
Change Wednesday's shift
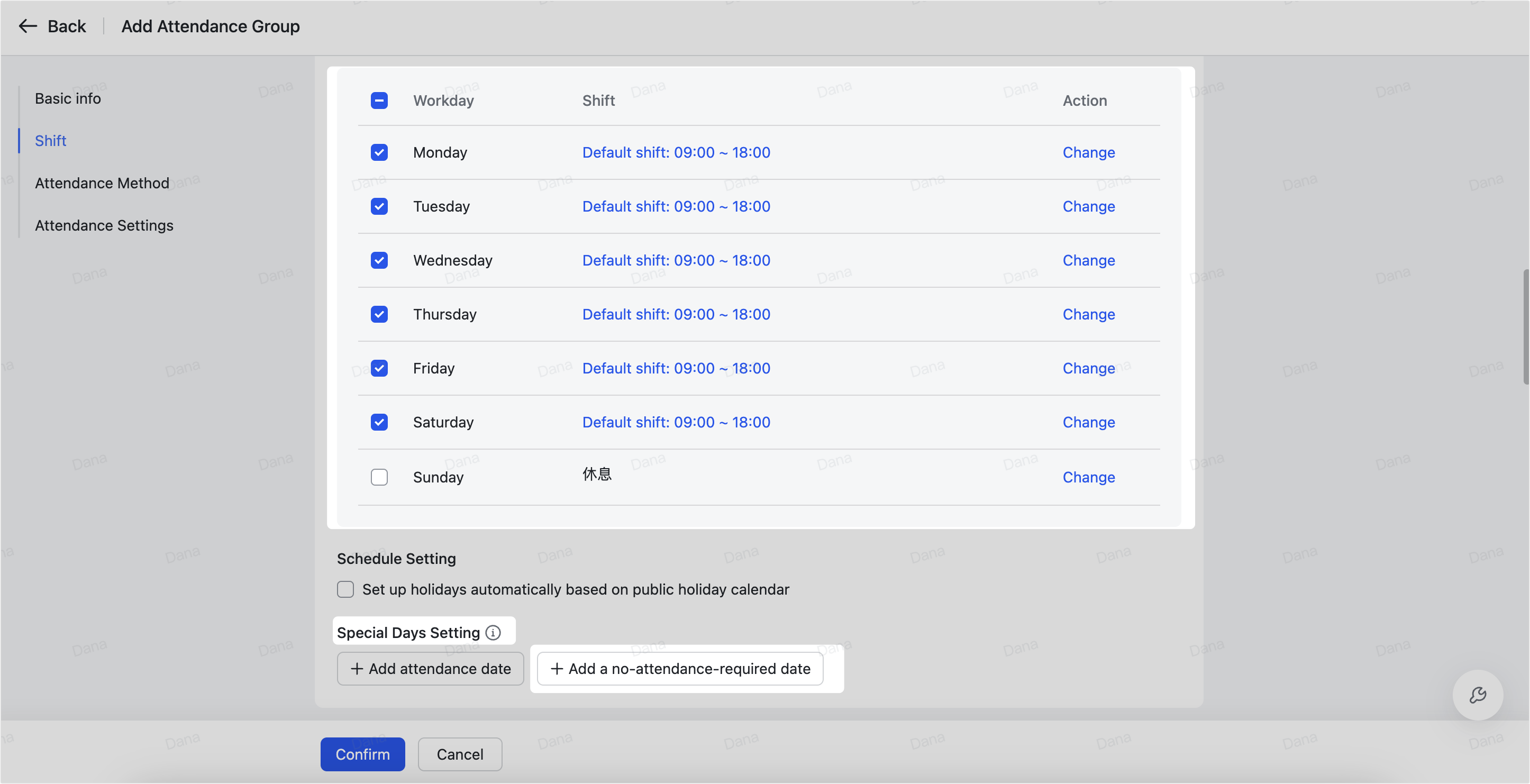[1088, 260]
